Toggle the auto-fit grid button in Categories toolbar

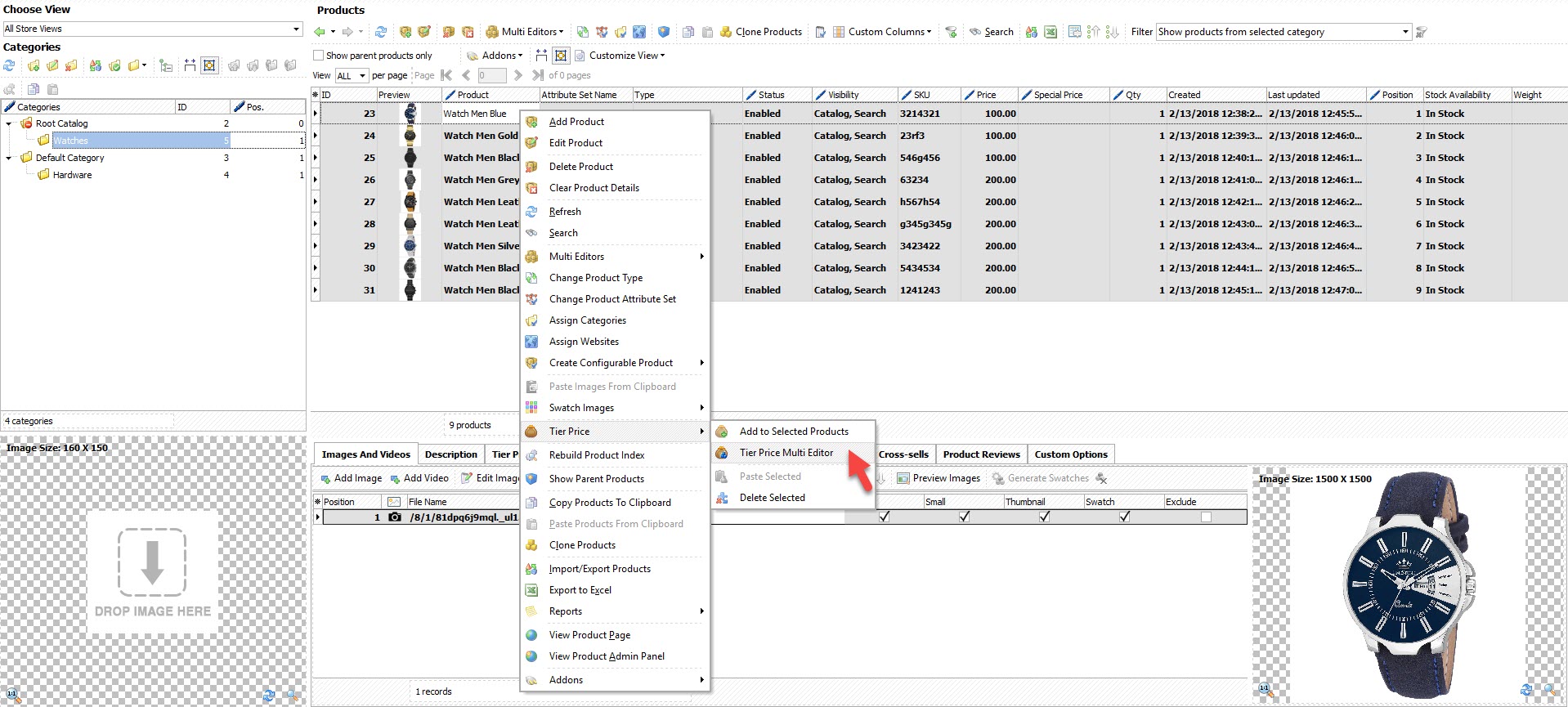tap(209, 65)
